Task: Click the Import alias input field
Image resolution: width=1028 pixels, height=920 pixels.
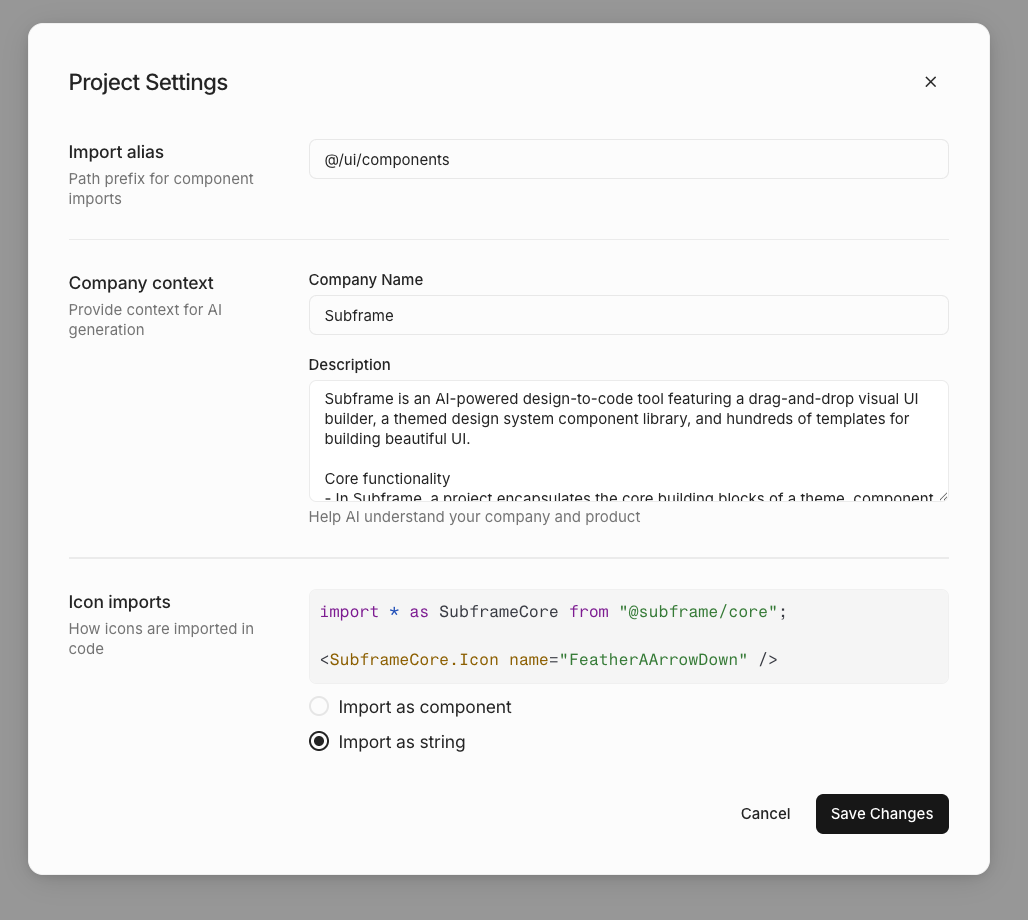Action: click(x=628, y=159)
